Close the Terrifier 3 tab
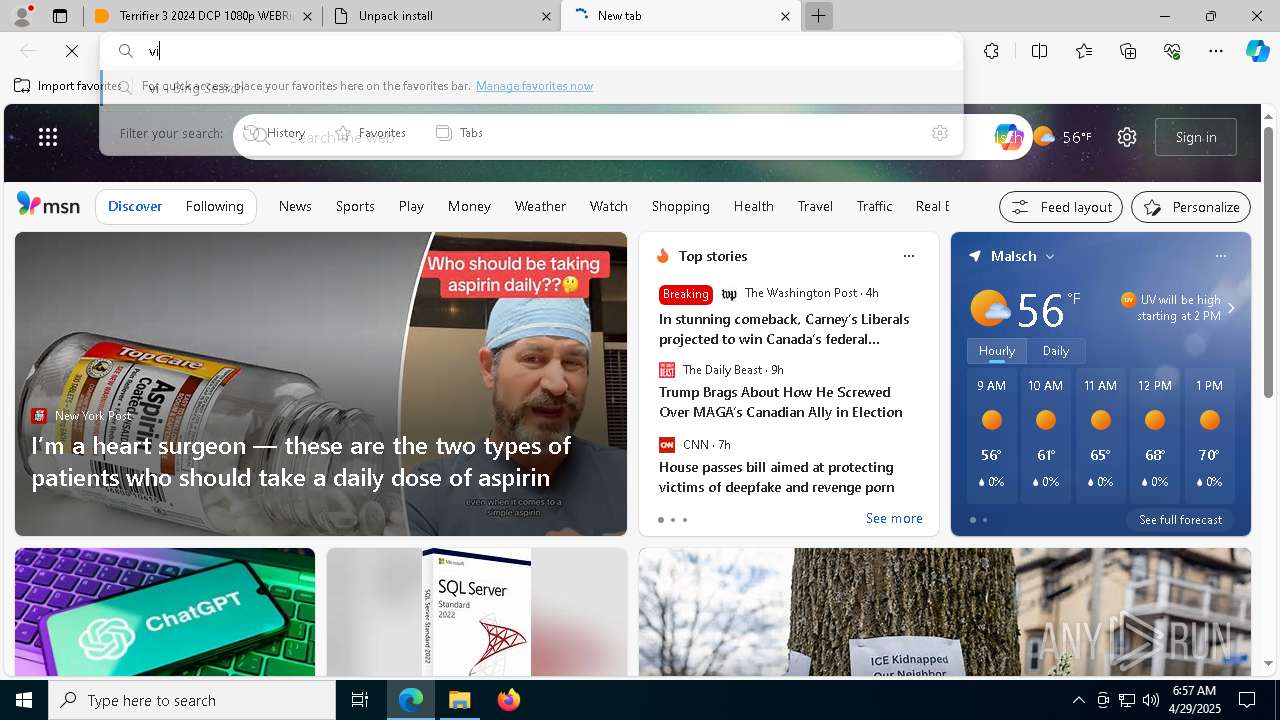The width and height of the screenshot is (1280, 720). pos(307,16)
